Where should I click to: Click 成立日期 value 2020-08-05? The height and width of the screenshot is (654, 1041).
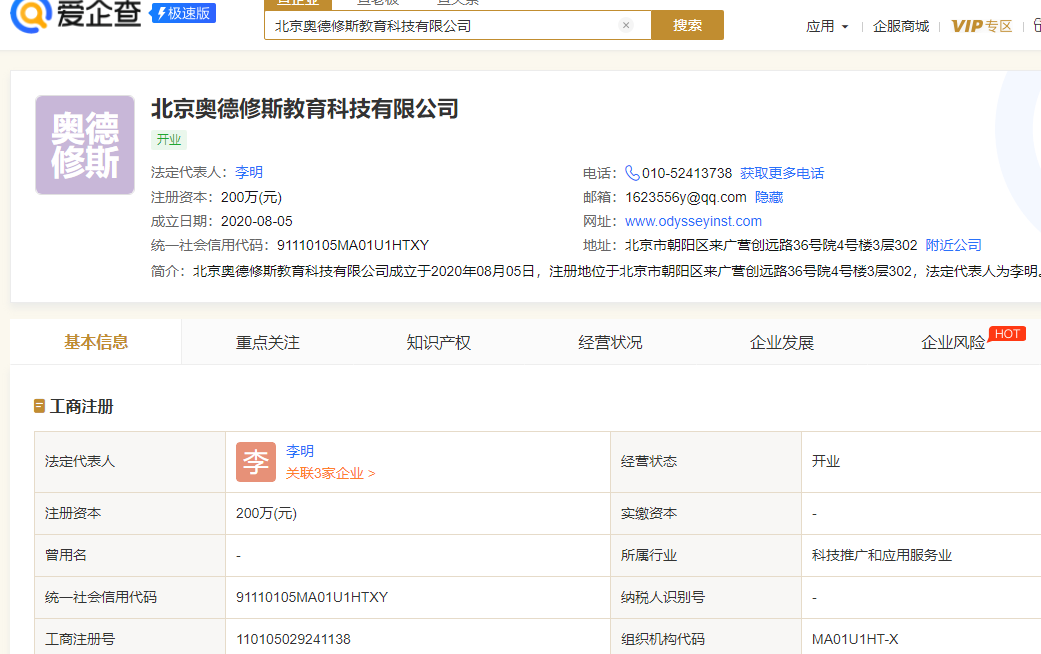click(256, 221)
